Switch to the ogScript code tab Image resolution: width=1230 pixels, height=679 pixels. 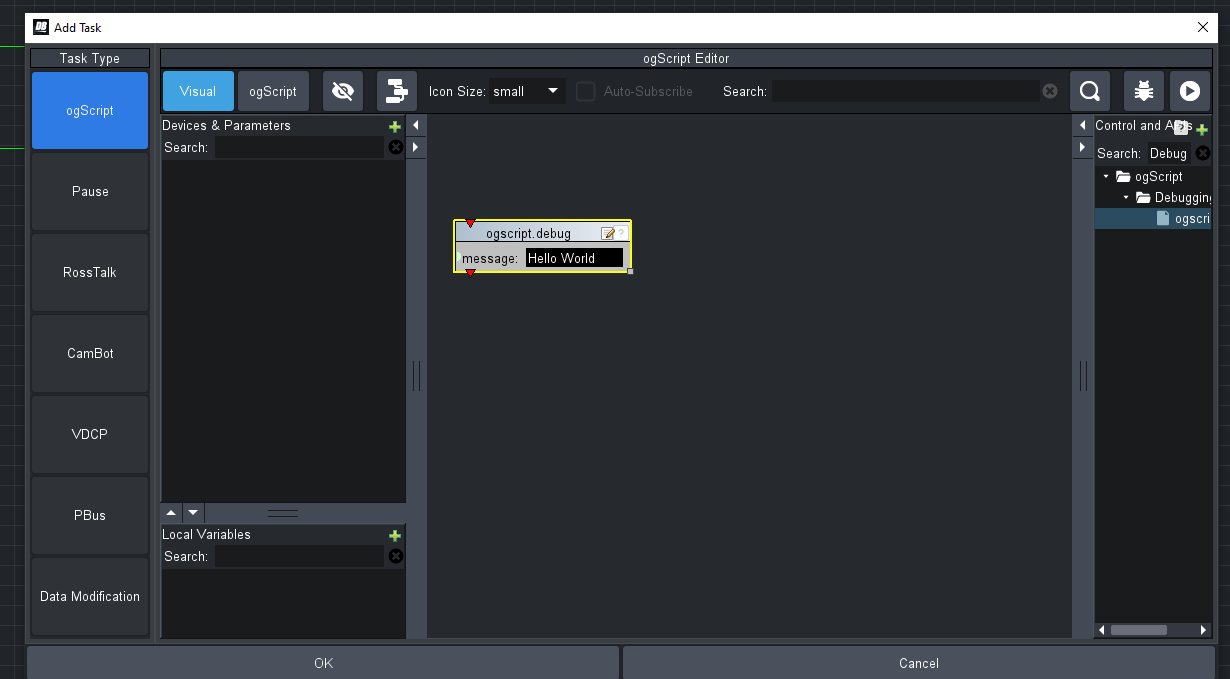[273, 91]
